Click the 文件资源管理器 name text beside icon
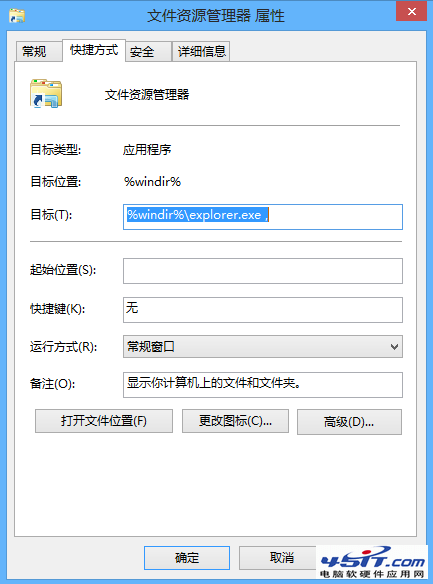 (x=147, y=95)
